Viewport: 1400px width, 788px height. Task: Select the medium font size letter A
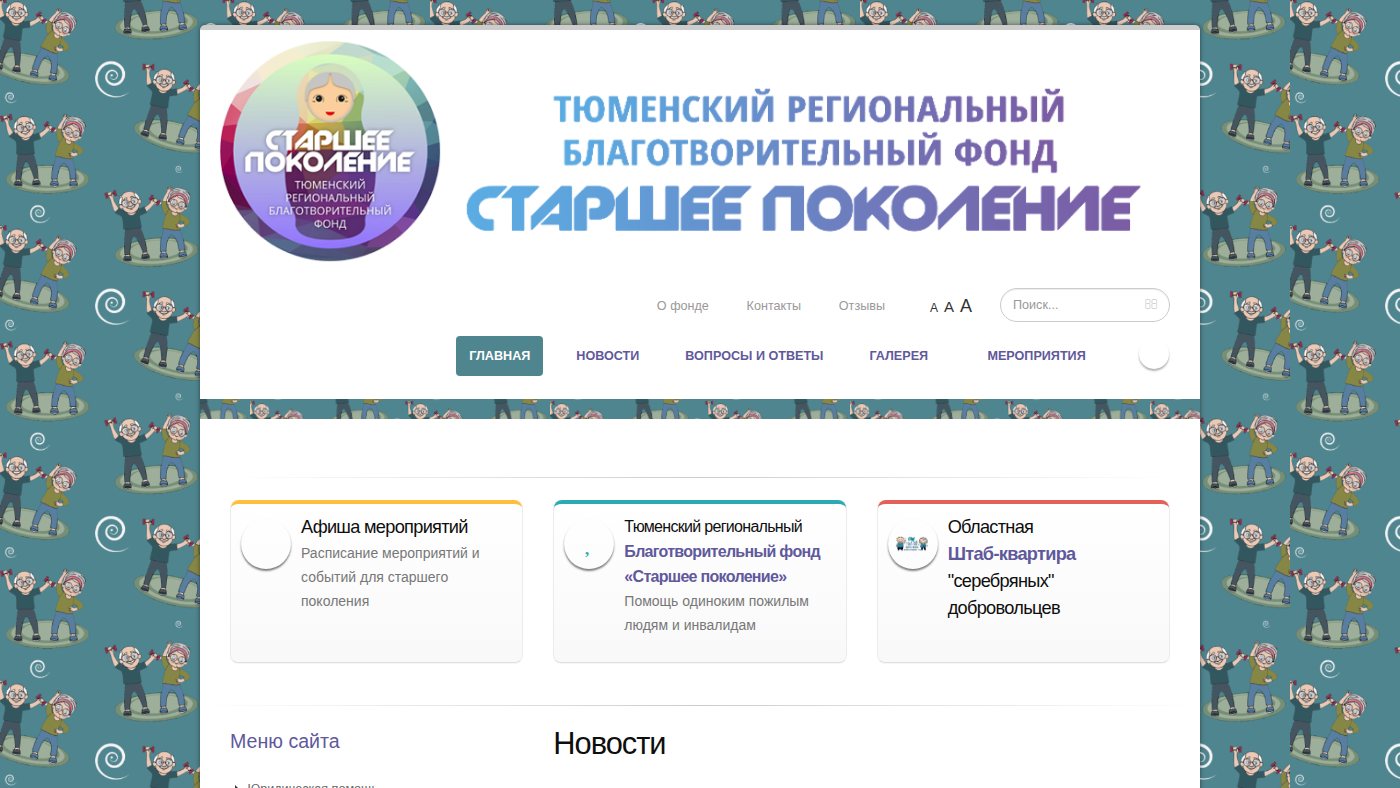pos(949,307)
